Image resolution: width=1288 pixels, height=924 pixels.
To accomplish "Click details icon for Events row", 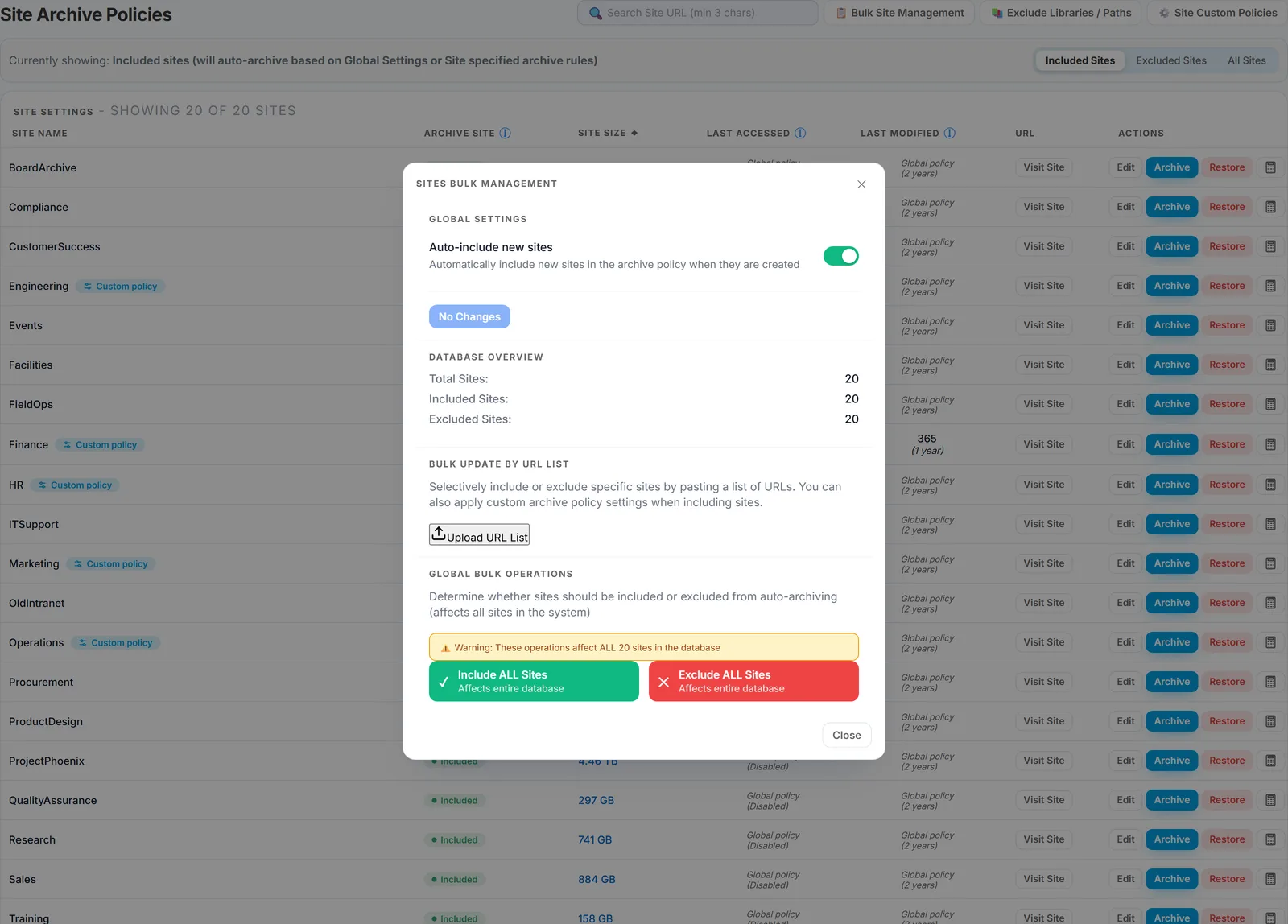I will point(1270,325).
